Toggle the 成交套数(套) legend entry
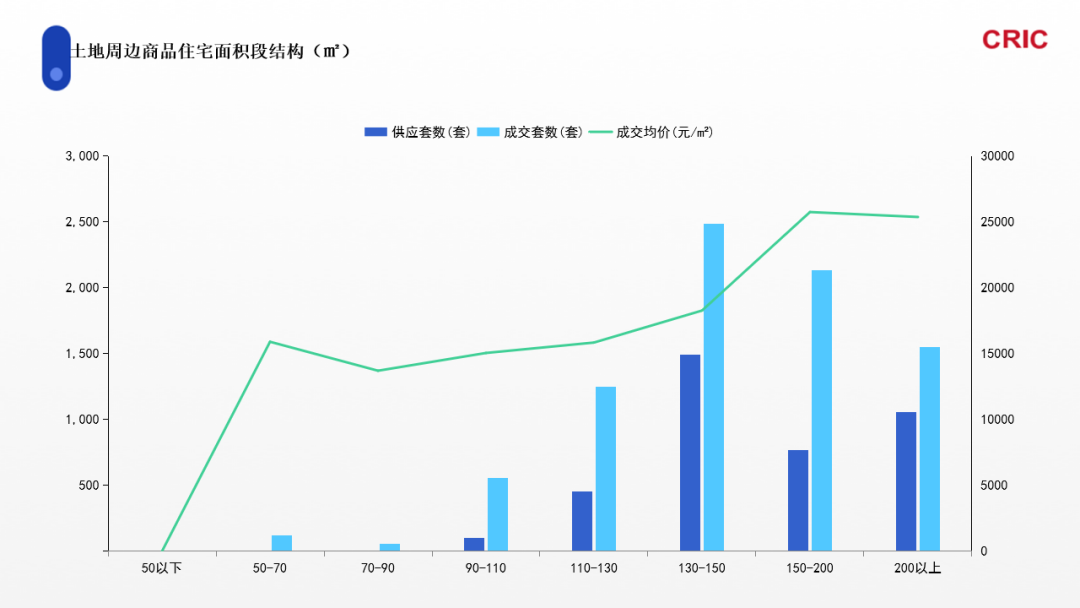Viewport: 1080px width, 608px height. pos(530,132)
